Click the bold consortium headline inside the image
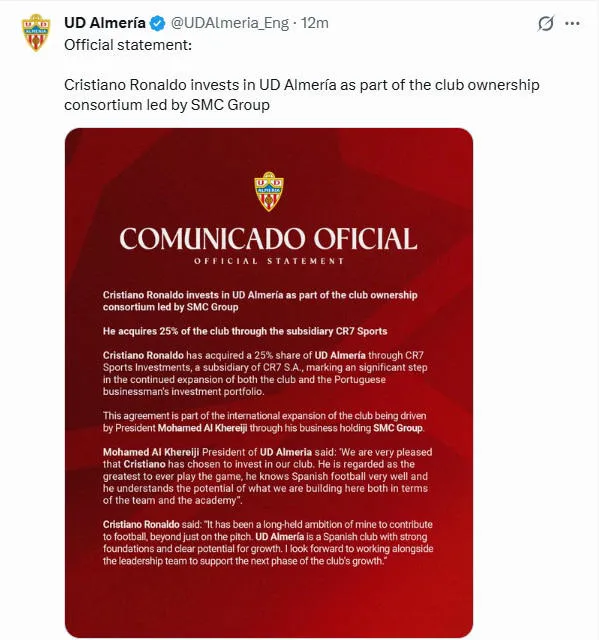This screenshot has width=599, height=640. click(260, 301)
